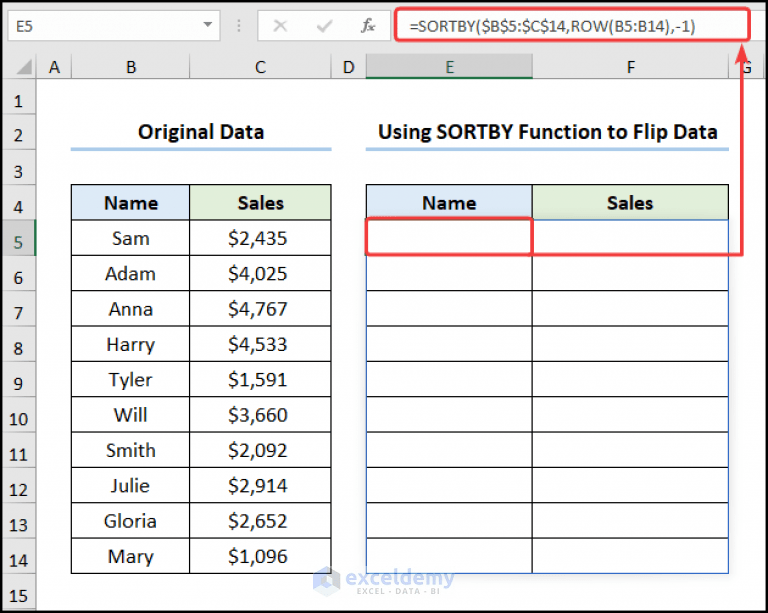768x613 pixels.
Task: Select the cell containing Sam
Action: 131,238
